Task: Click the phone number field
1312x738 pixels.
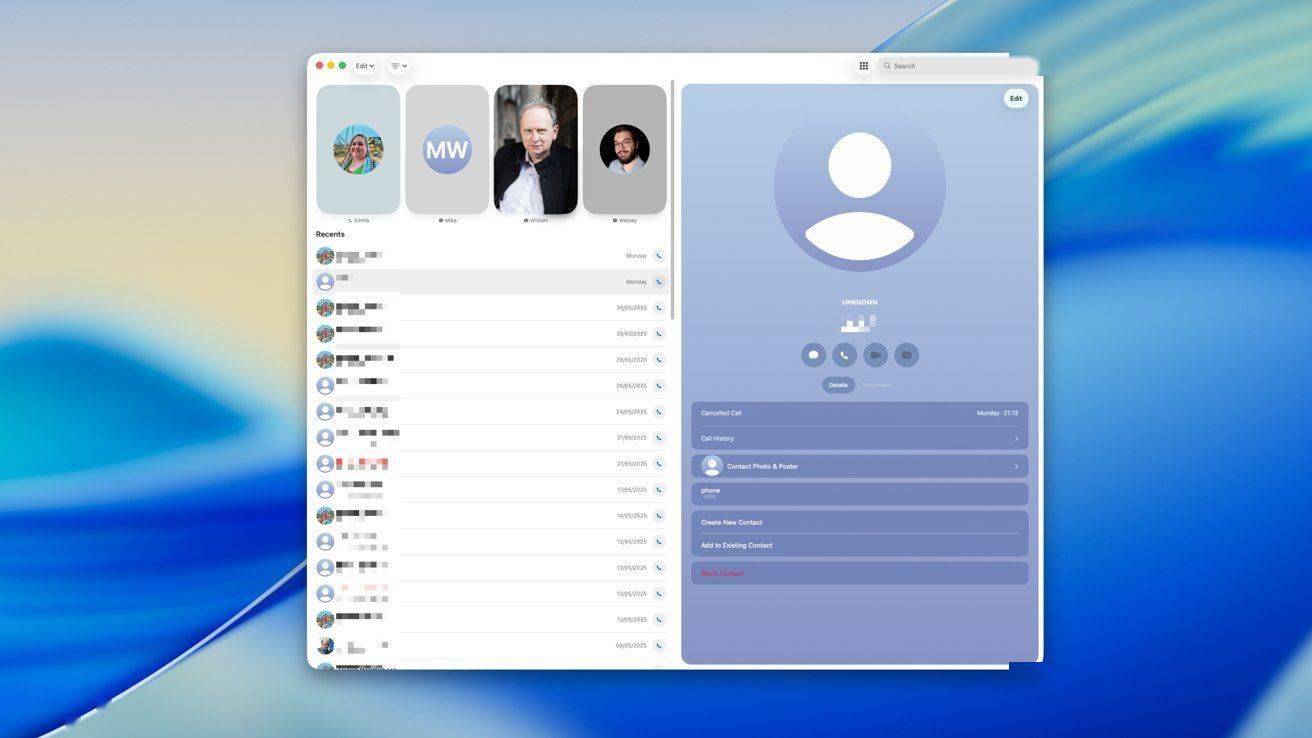Action: pyautogui.click(x=860, y=494)
